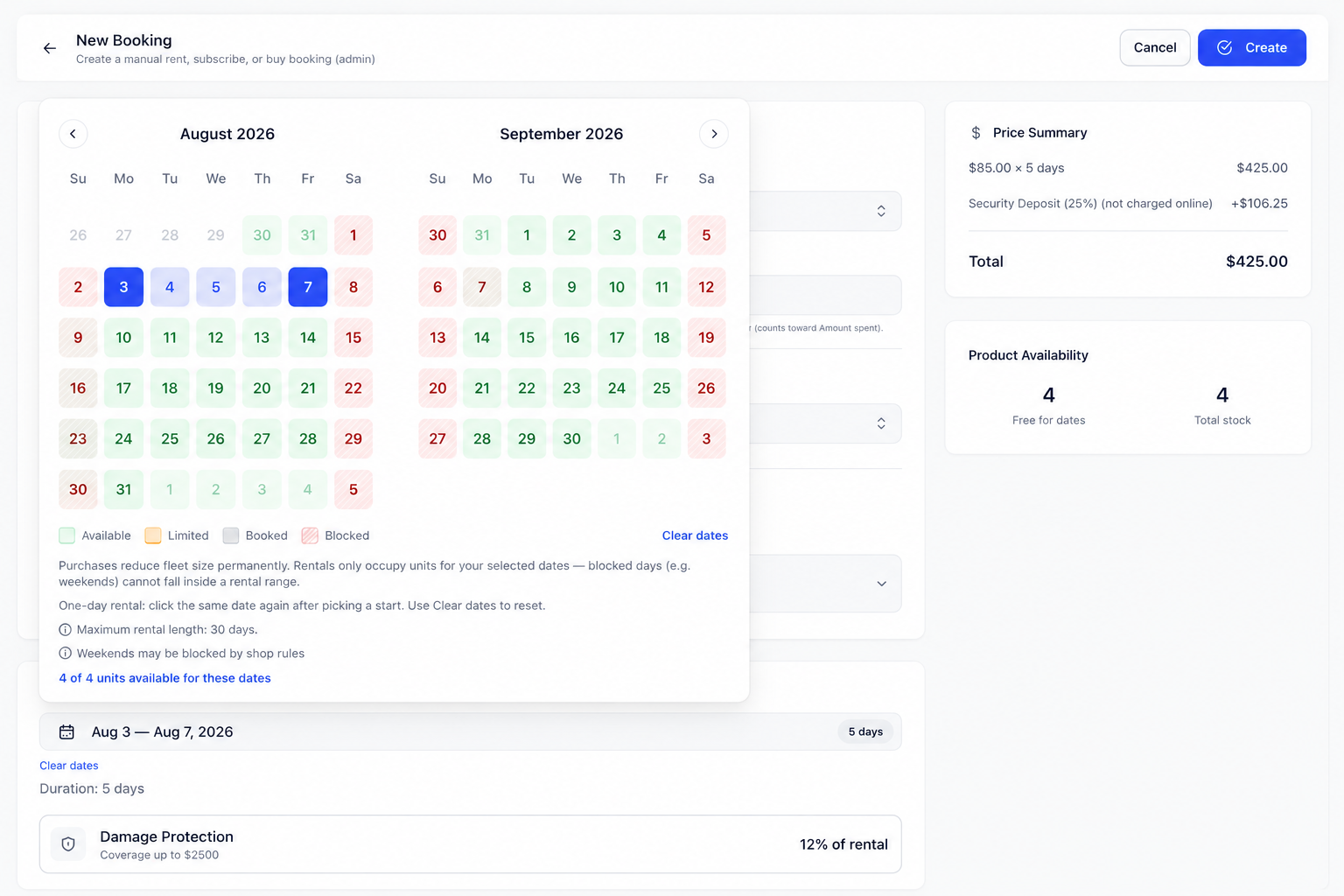The width and height of the screenshot is (1344, 896).
Task: Choose September 30 in the calendar
Action: click(571, 439)
